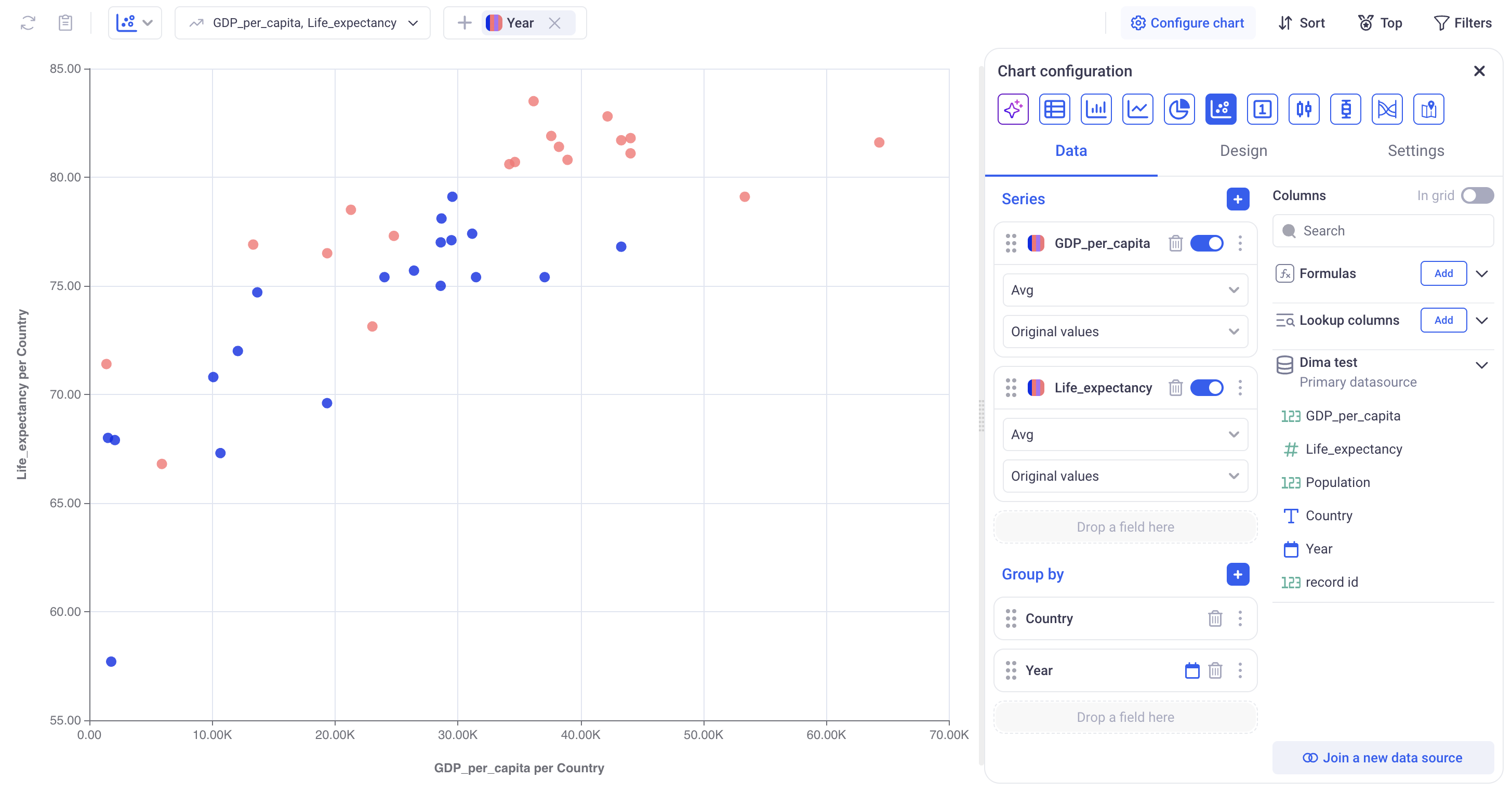This screenshot has width=1512, height=792.
Task: Select the pie chart type icon
Action: coord(1178,109)
